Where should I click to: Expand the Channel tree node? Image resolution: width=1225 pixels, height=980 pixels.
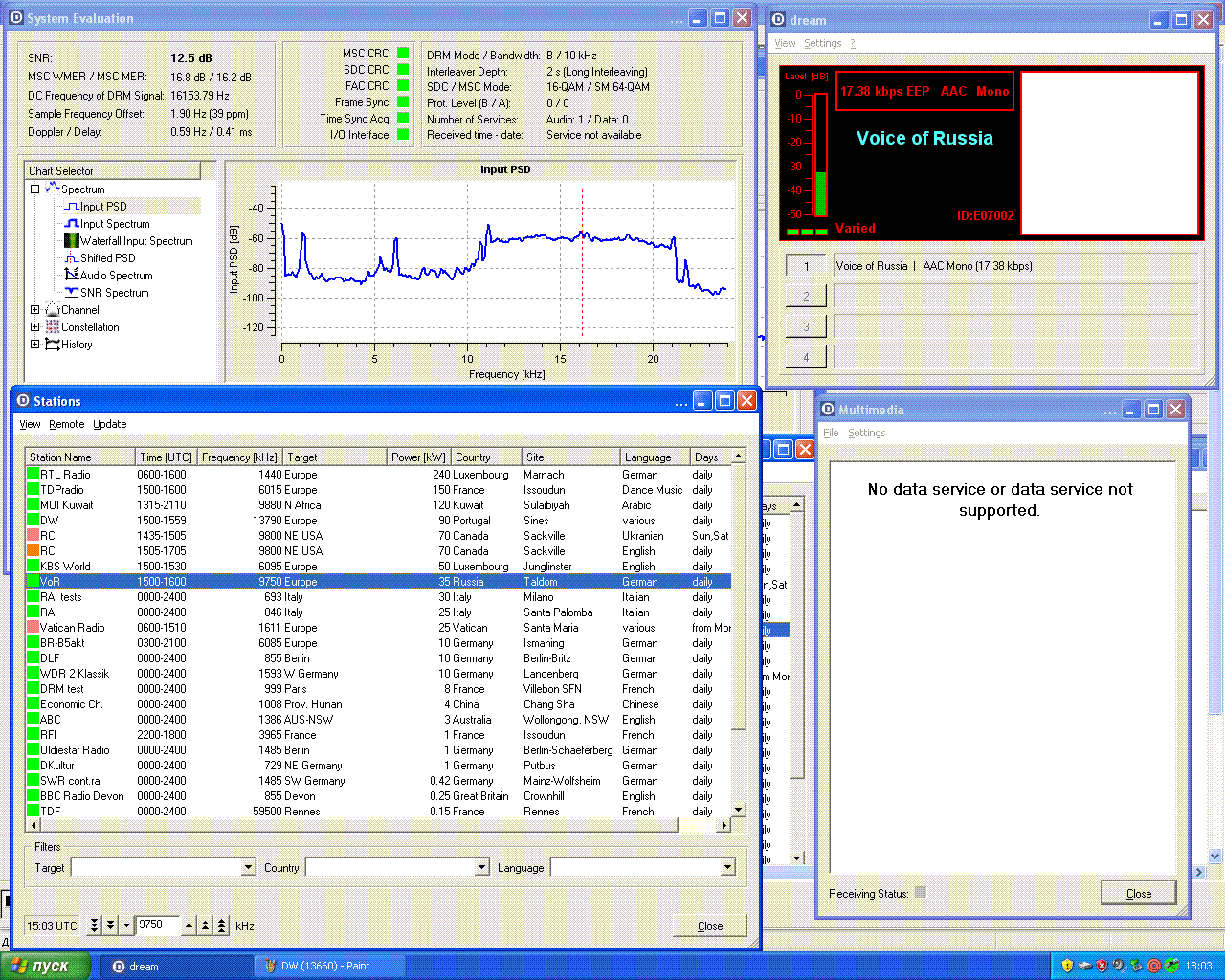click(35, 310)
